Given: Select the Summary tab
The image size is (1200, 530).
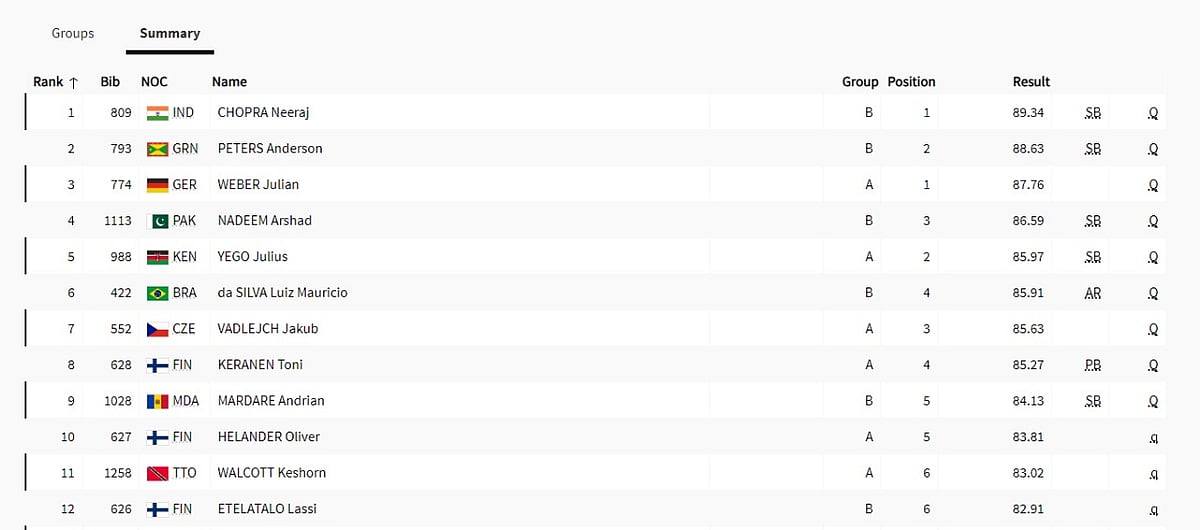Looking at the screenshot, I should tap(170, 33).
